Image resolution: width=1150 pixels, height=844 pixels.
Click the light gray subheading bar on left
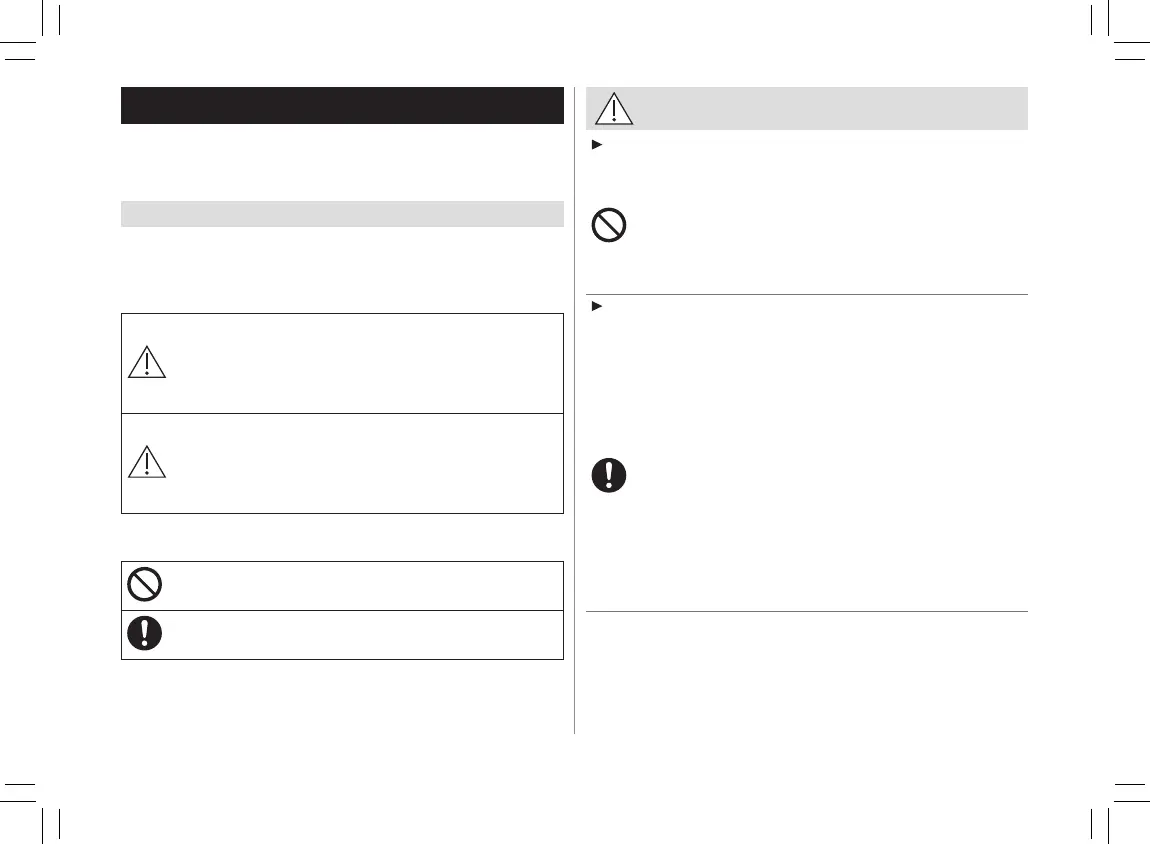[342, 213]
